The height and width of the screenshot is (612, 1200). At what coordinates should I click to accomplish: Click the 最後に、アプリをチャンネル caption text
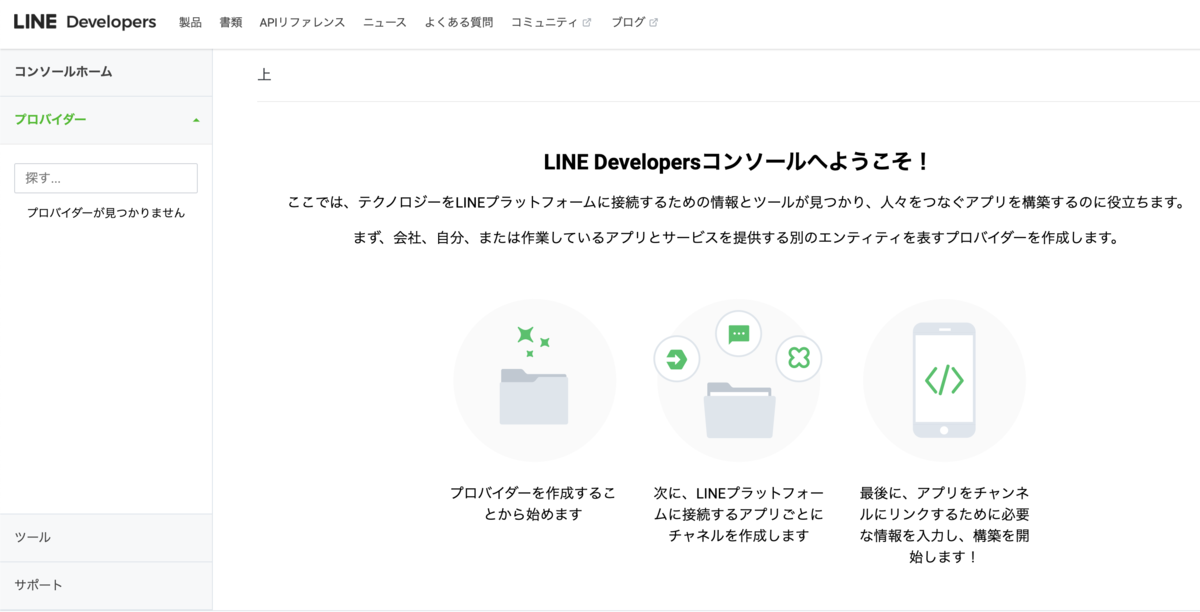point(944,525)
